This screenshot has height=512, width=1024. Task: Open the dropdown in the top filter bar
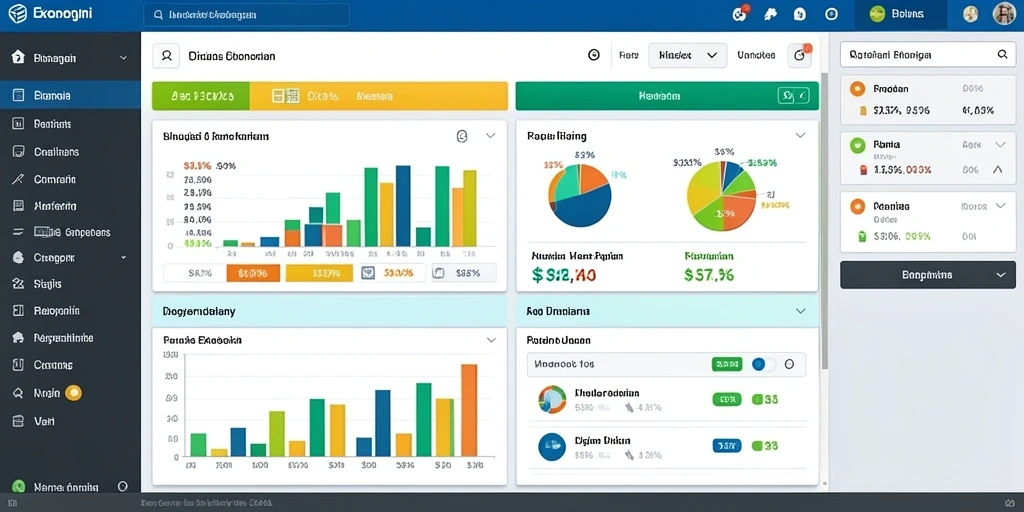(x=687, y=56)
